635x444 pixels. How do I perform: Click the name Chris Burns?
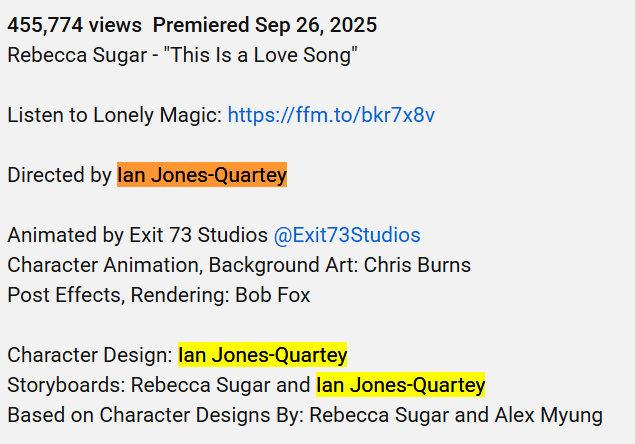417,265
